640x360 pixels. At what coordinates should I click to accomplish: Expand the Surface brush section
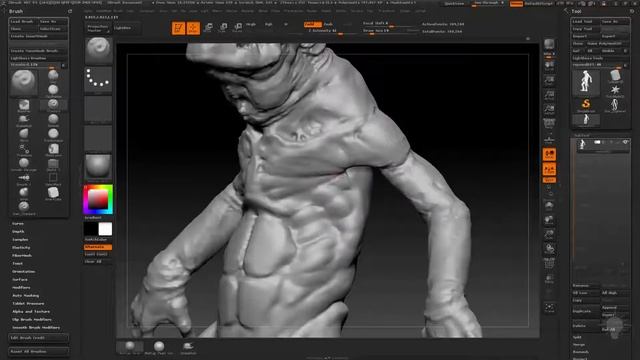(x=20, y=280)
